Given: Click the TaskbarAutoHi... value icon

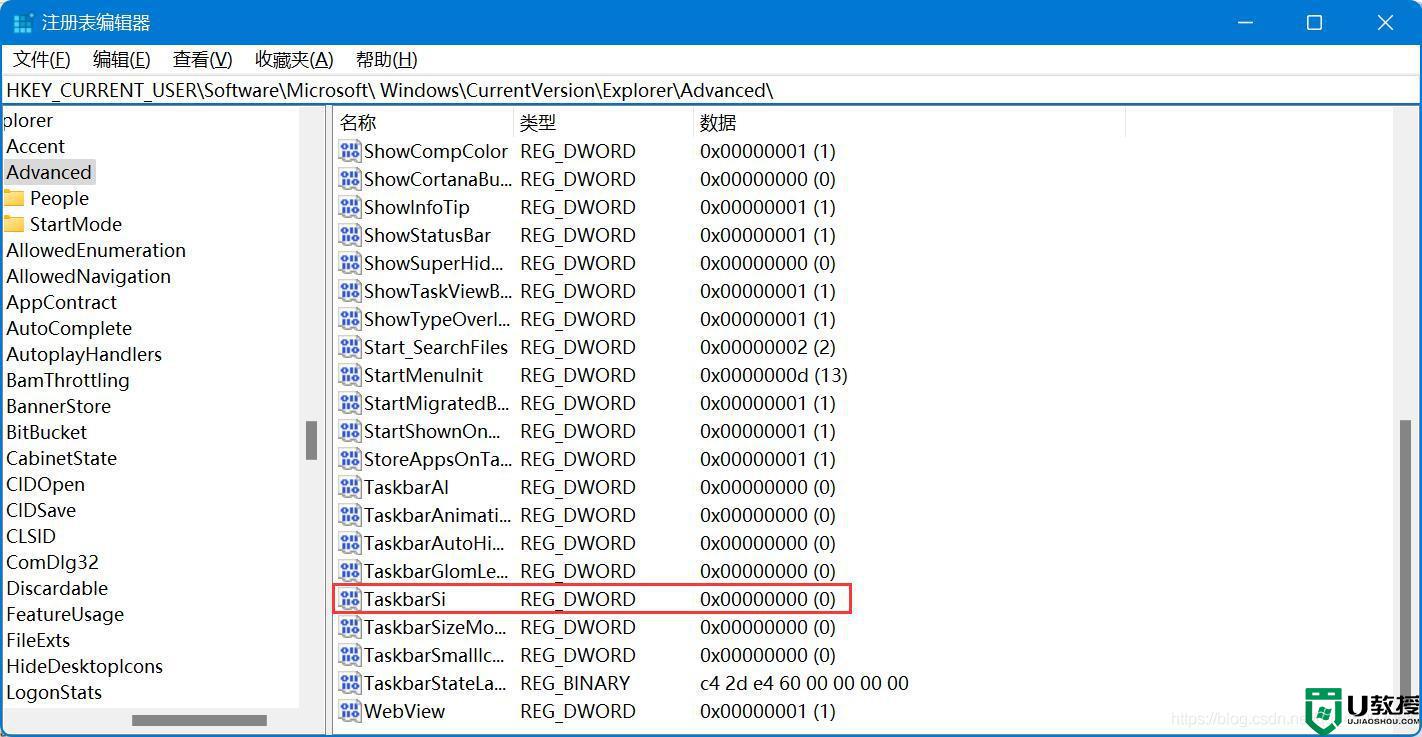Looking at the screenshot, I should (x=349, y=543).
